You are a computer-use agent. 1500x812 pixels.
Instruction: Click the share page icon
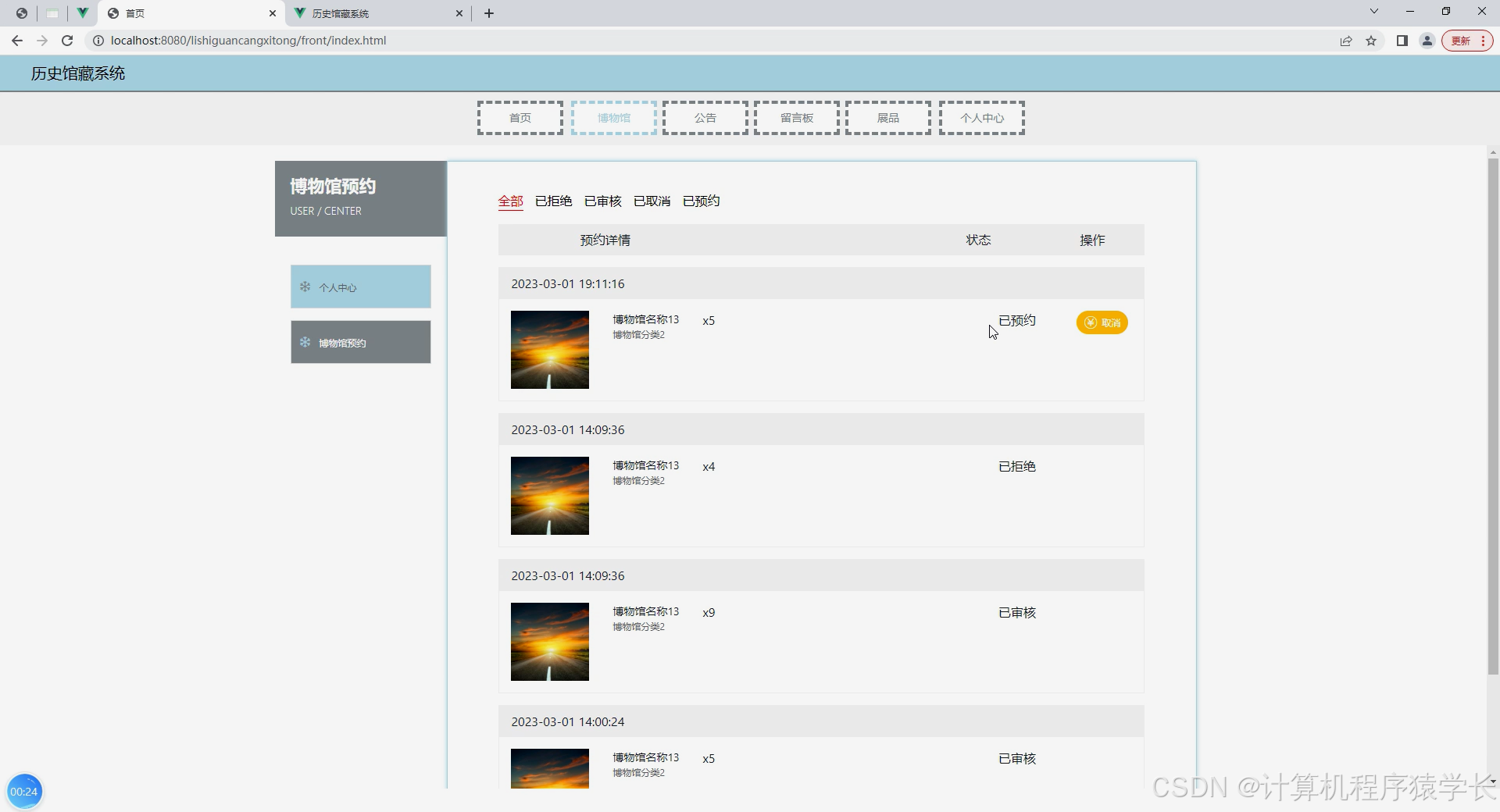1346,41
